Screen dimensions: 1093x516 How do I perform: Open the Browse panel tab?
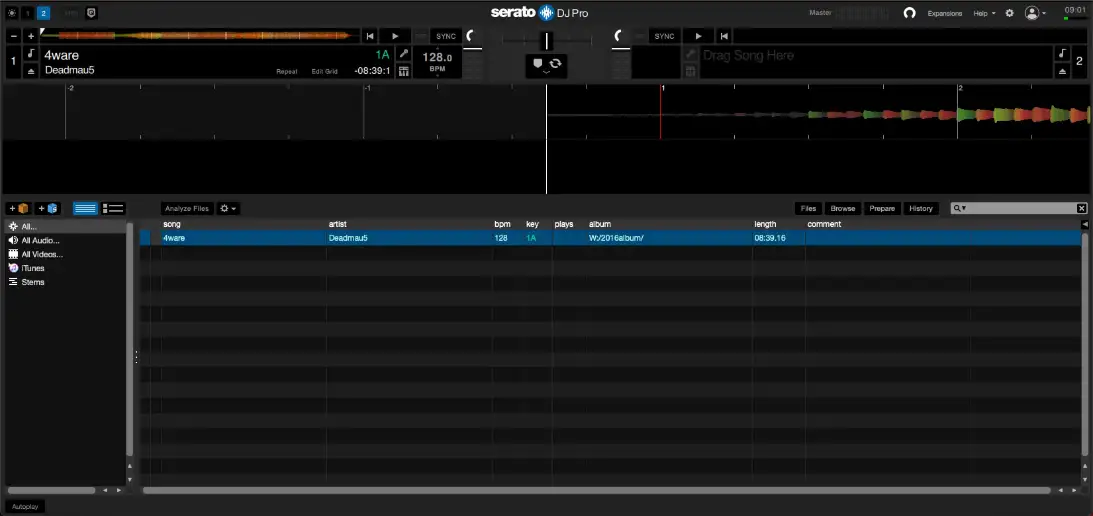[x=843, y=208]
